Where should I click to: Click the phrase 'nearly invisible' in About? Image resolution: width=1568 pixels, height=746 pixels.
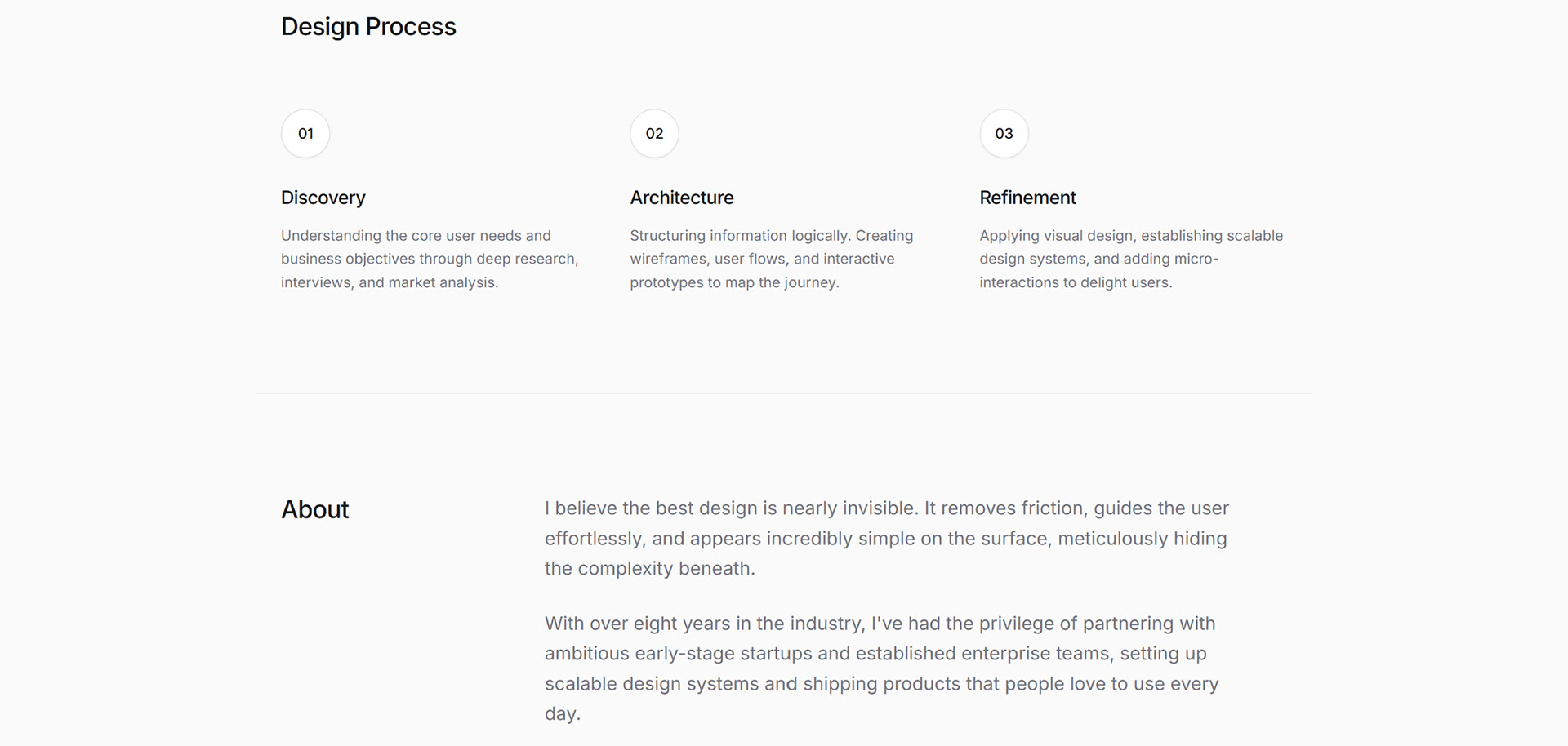coord(849,508)
